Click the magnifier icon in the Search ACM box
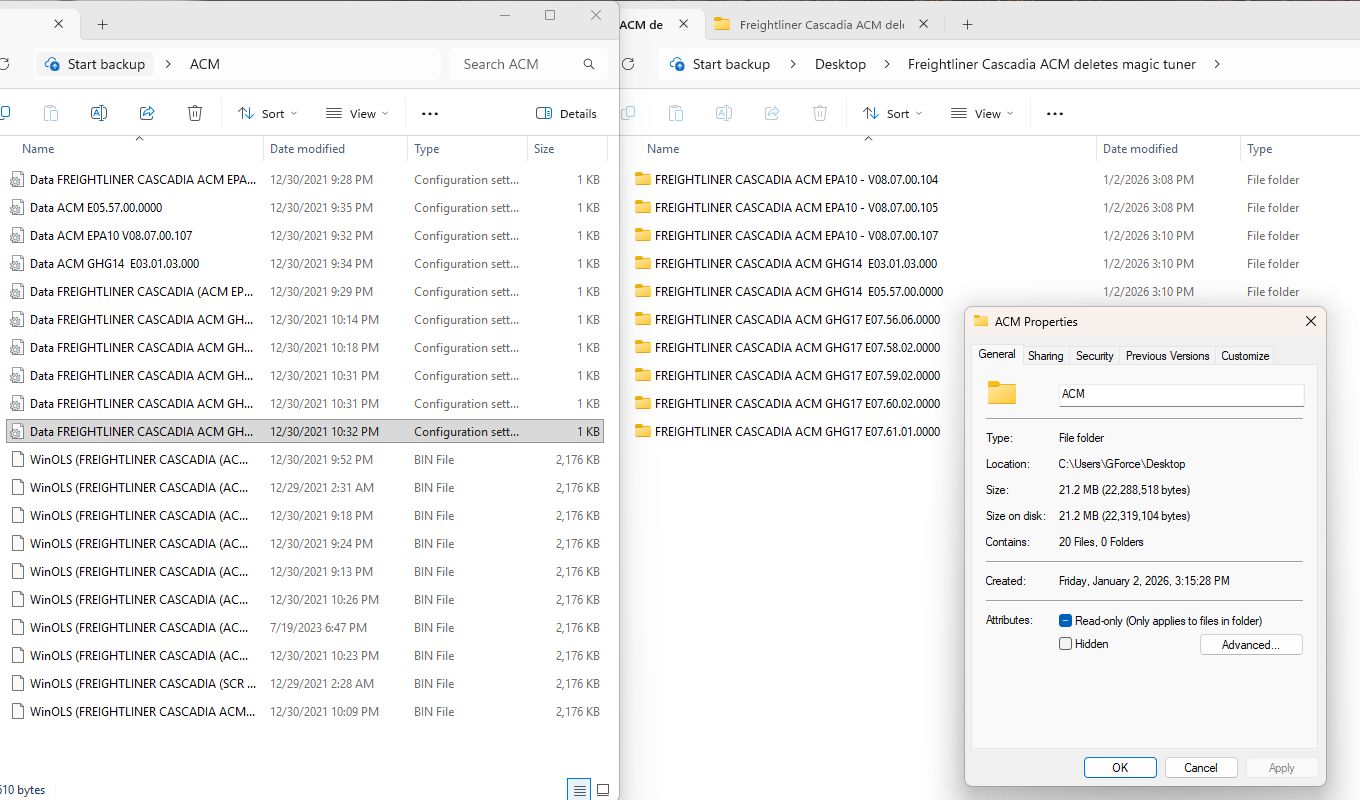 589,64
